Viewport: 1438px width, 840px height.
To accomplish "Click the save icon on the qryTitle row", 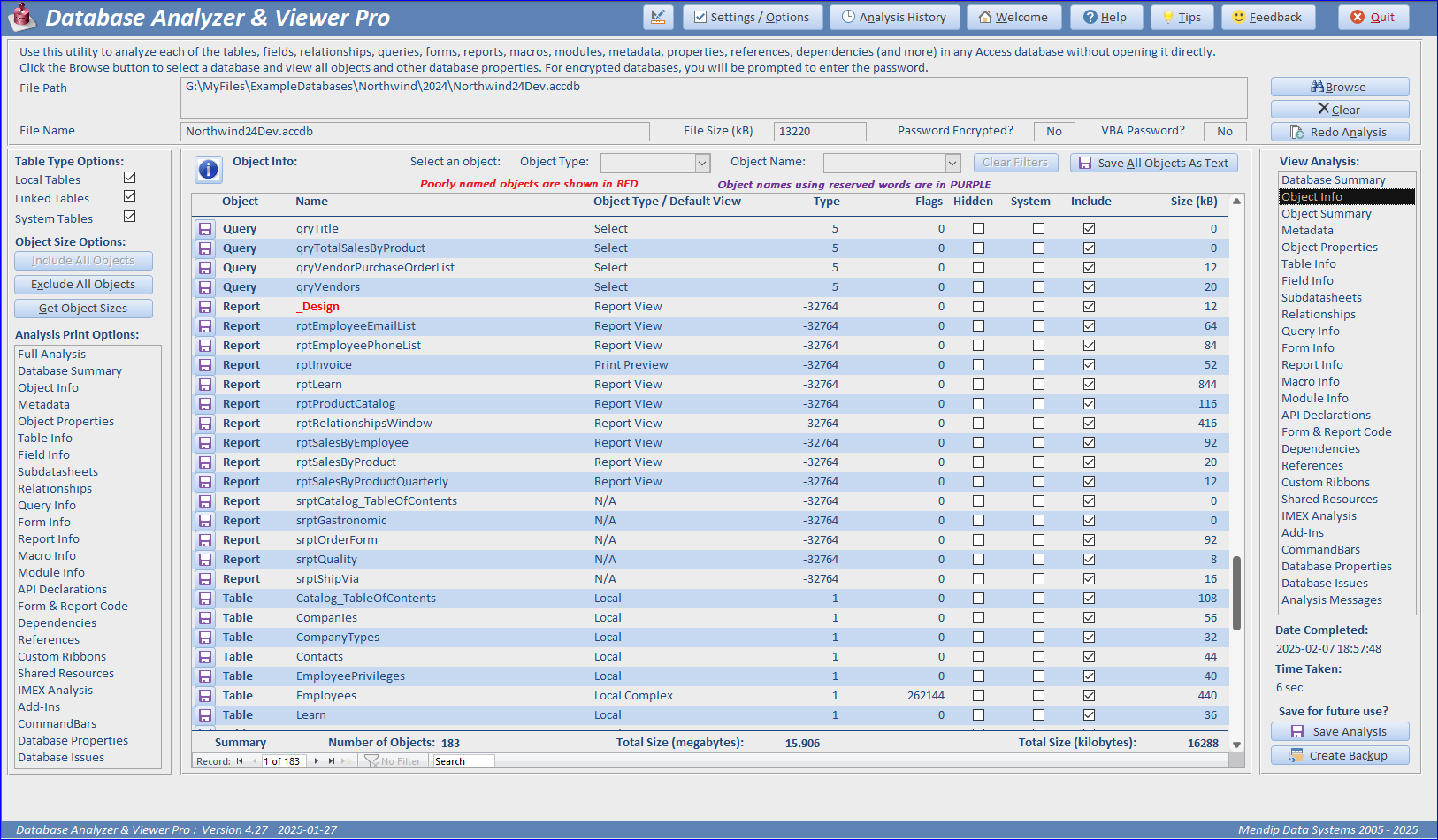I will coord(205,229).
